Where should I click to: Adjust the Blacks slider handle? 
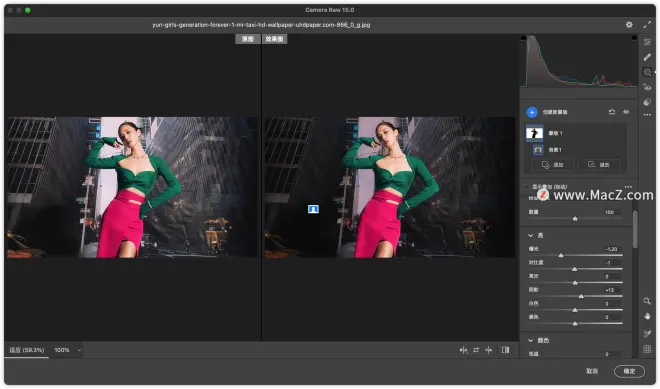(575, 324)
